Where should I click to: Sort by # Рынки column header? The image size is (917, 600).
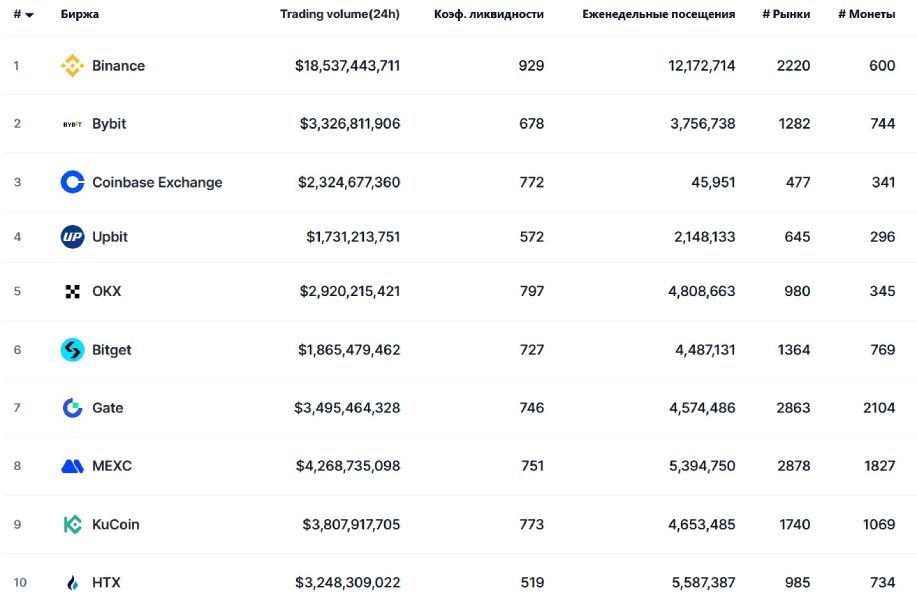click(786, 14)
